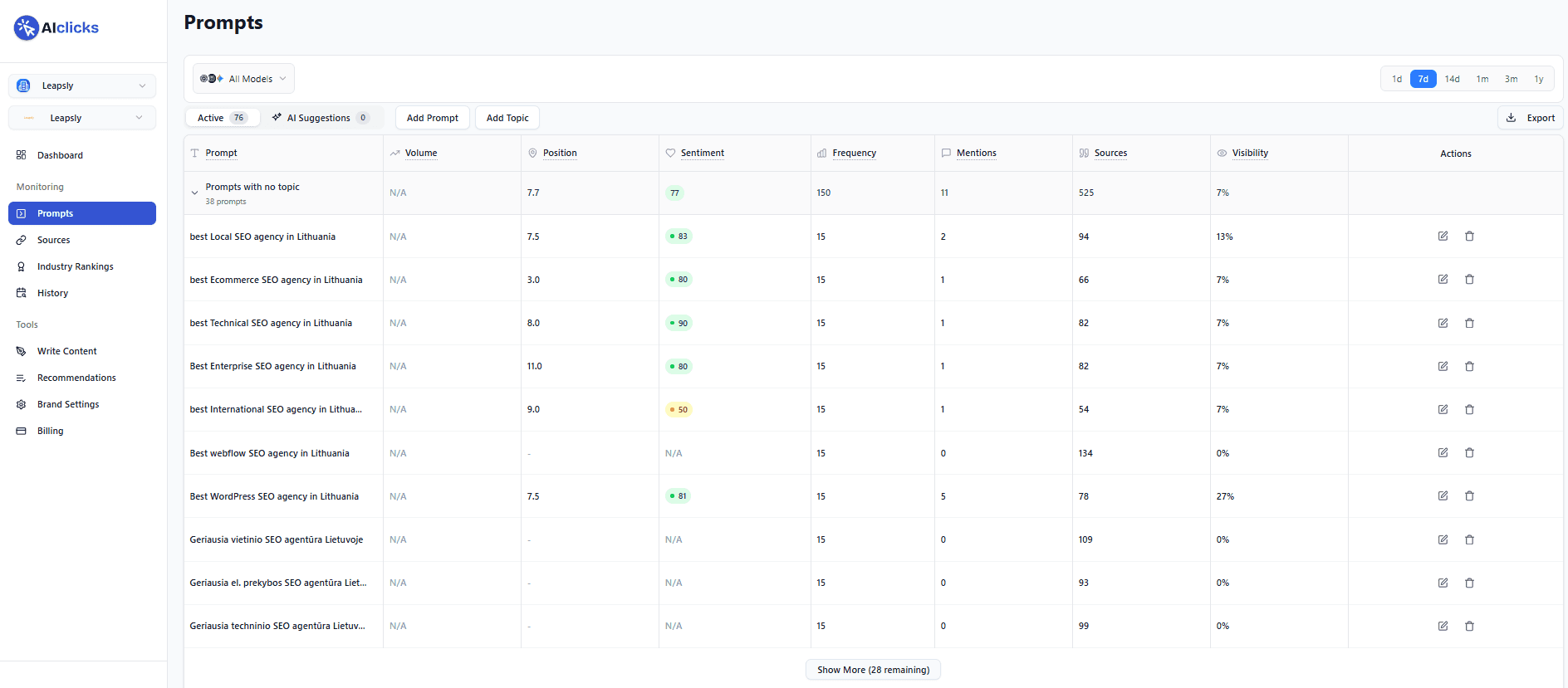
Task: Delete the 'best Technical SEO agency in Lithuania' prompt
Action: click(x=1469, y=323)
